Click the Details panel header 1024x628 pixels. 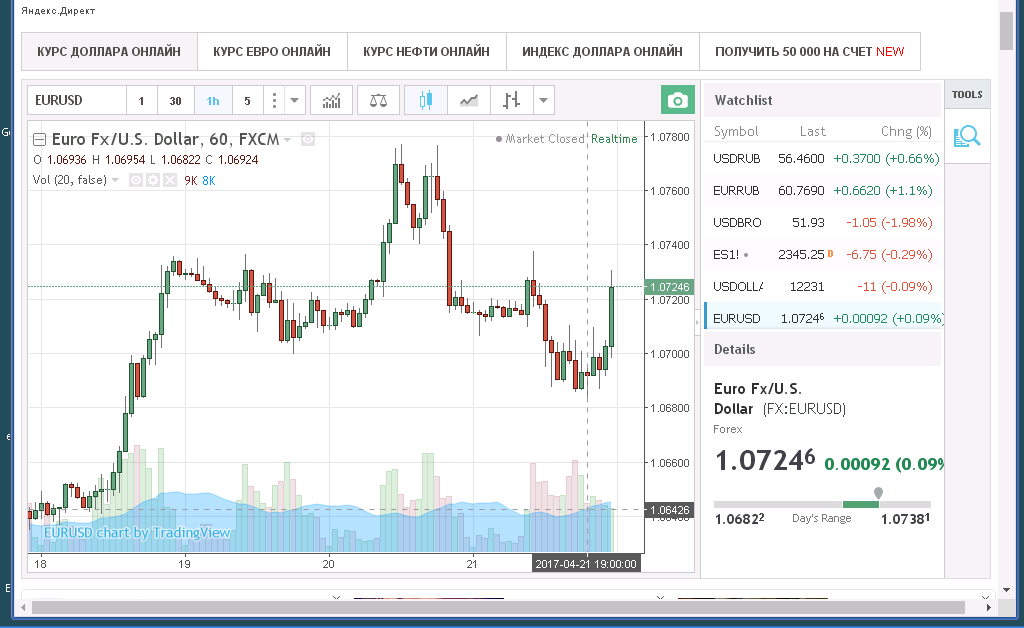822,349
